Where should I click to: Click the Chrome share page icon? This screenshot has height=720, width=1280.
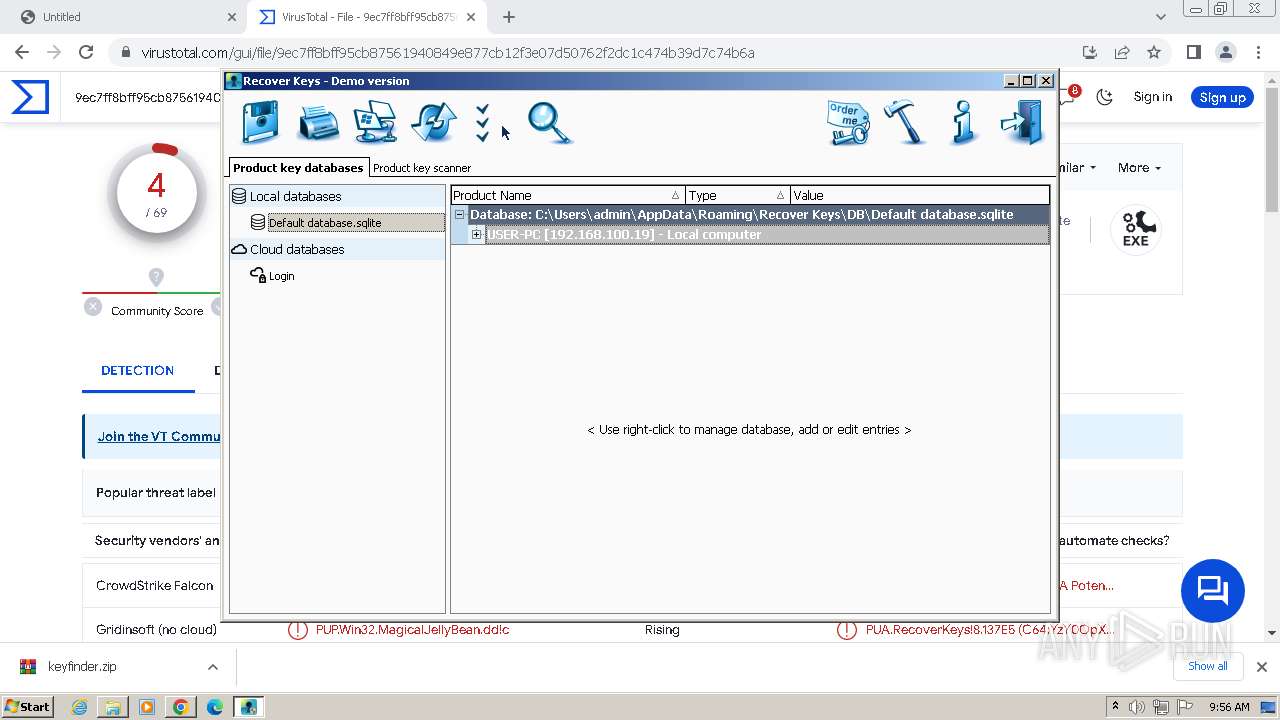(x=1122, y=53)
